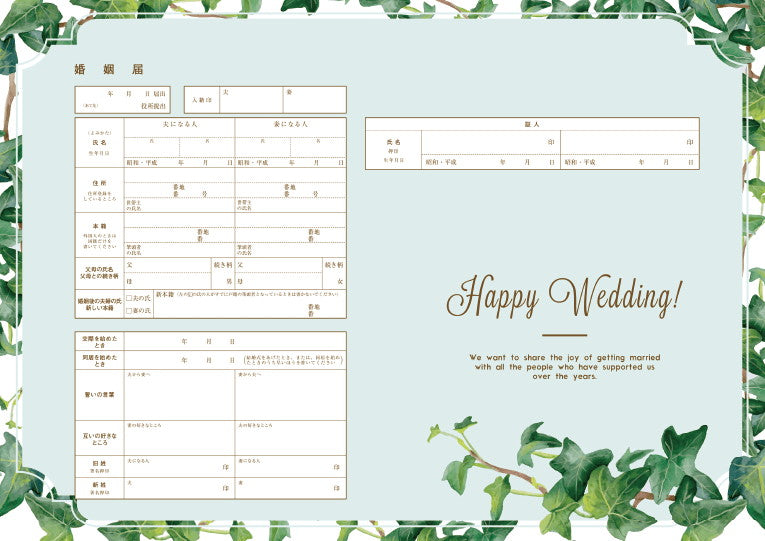Check the 夫の氏 checkbox
This screenshot has width=765, height=541.
129,298
